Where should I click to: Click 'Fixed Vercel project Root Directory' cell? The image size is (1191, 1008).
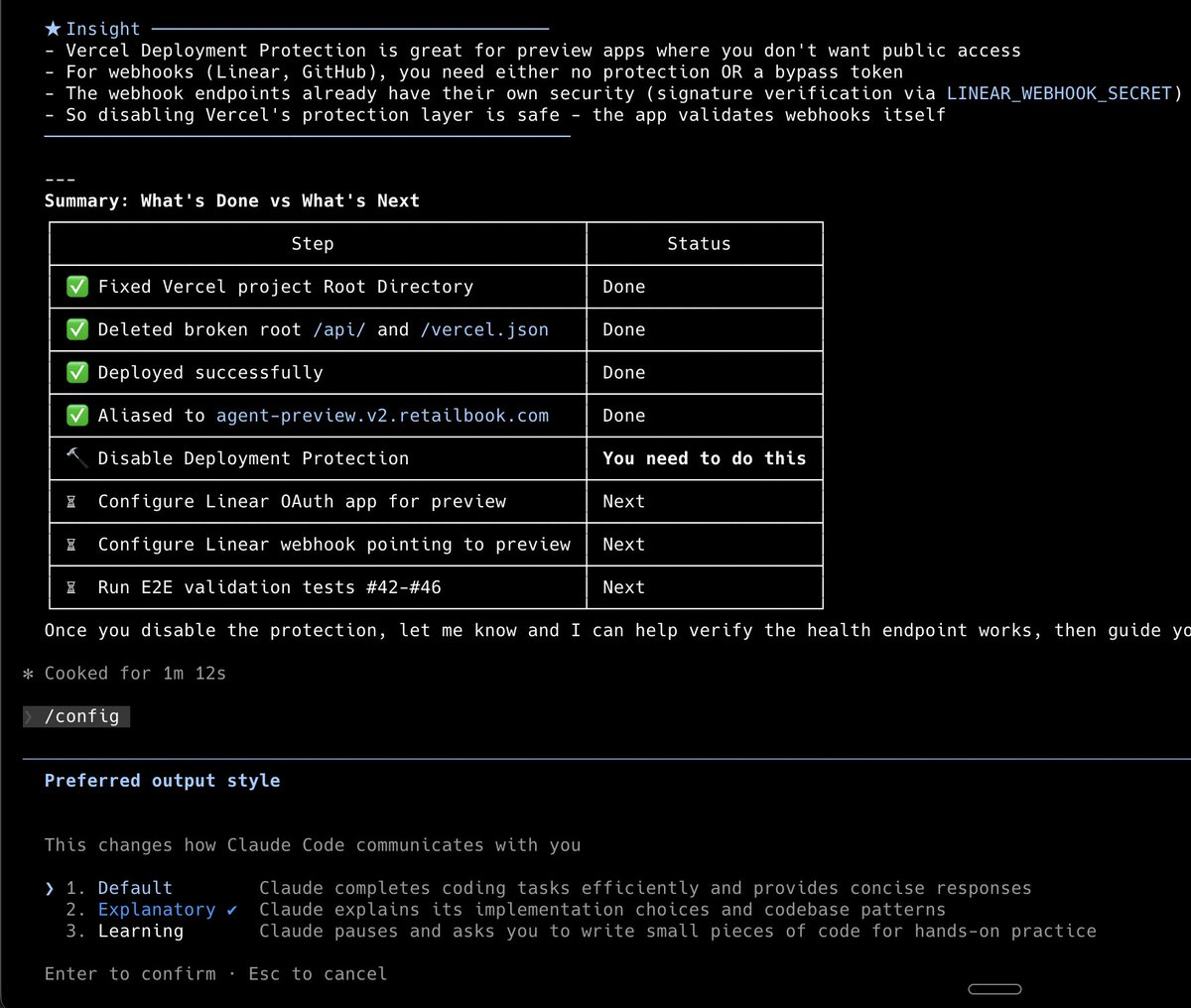coord(286,287)
